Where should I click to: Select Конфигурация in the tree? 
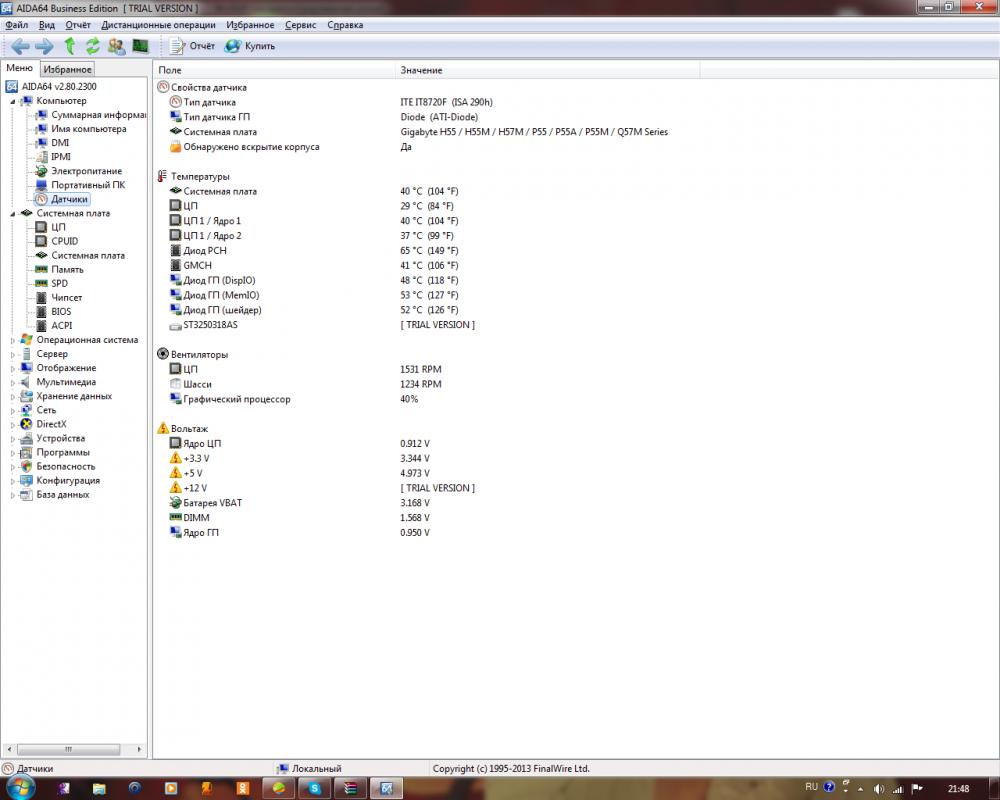coord(60,480)
